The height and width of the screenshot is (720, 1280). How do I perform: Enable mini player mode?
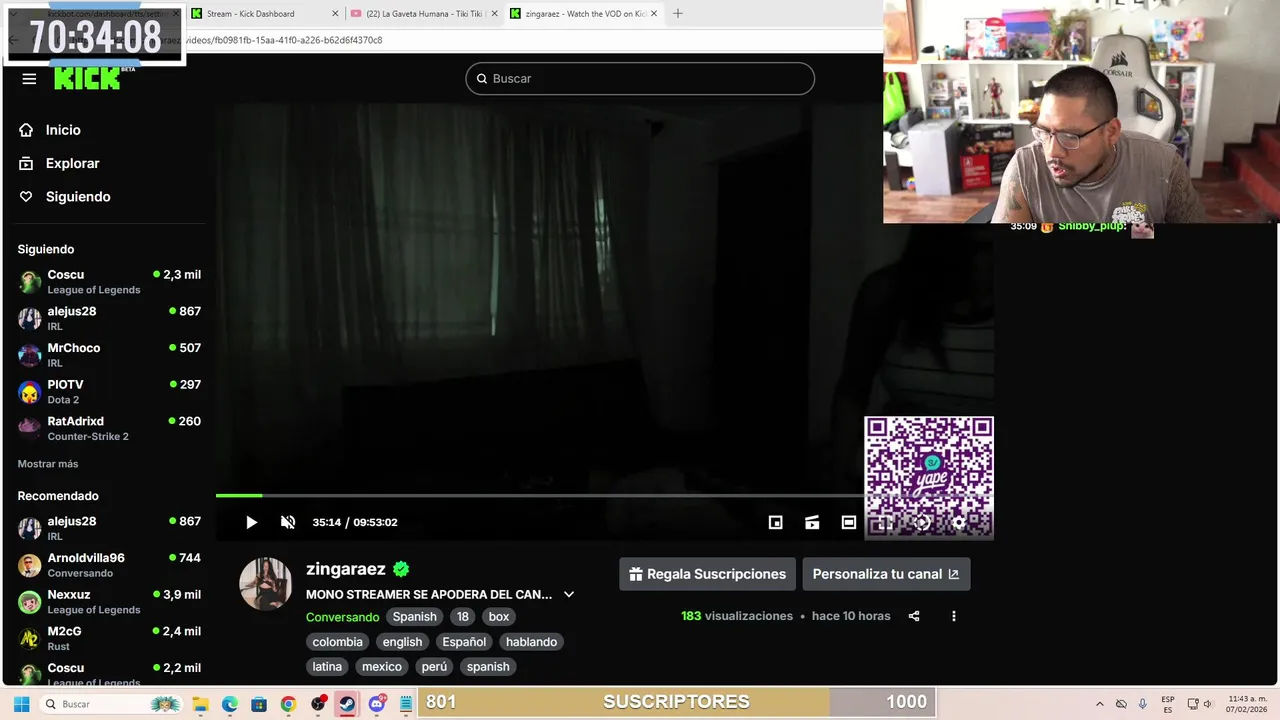pyautogui.click(x=775, y=522)
